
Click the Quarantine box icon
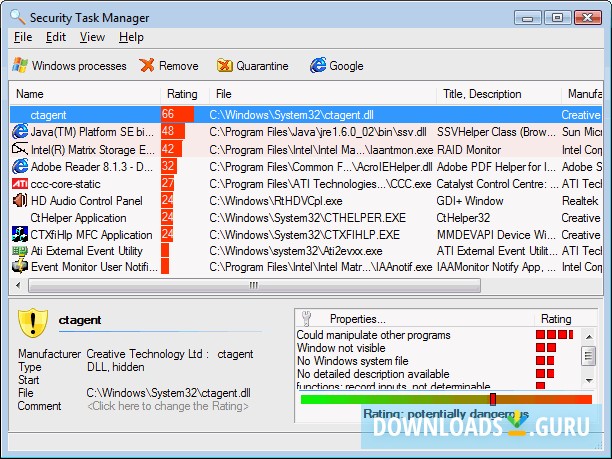point(224,65)
